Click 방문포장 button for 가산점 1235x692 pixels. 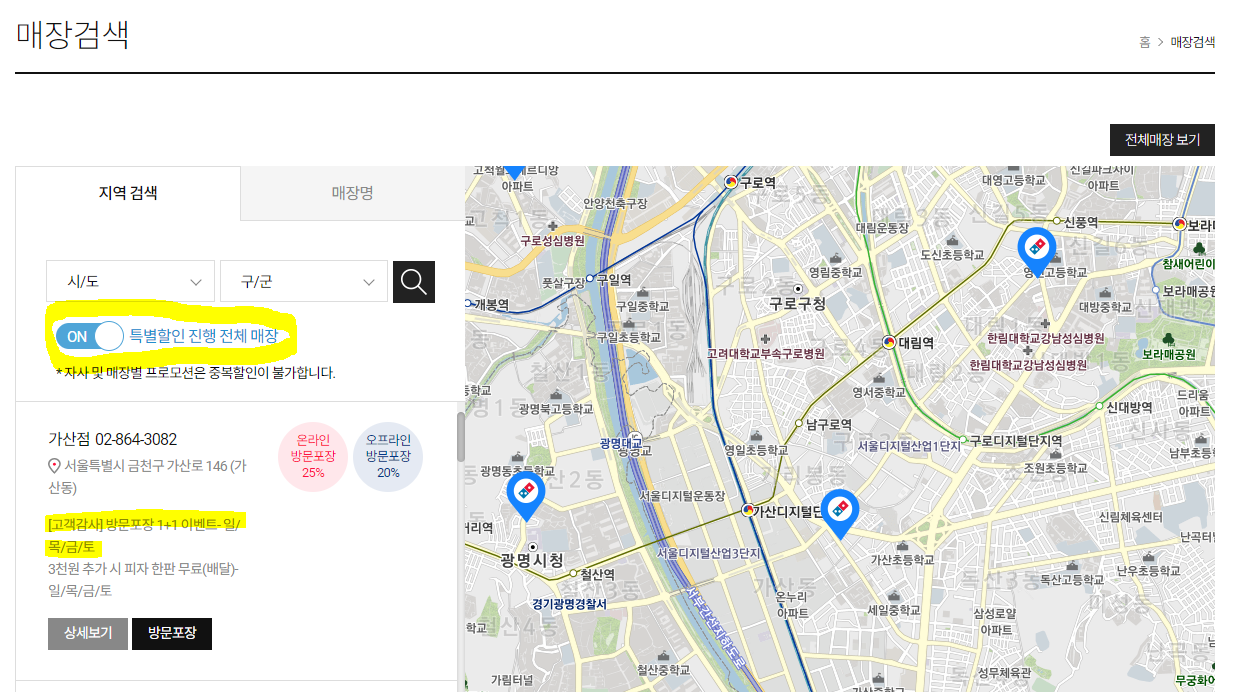172,633
